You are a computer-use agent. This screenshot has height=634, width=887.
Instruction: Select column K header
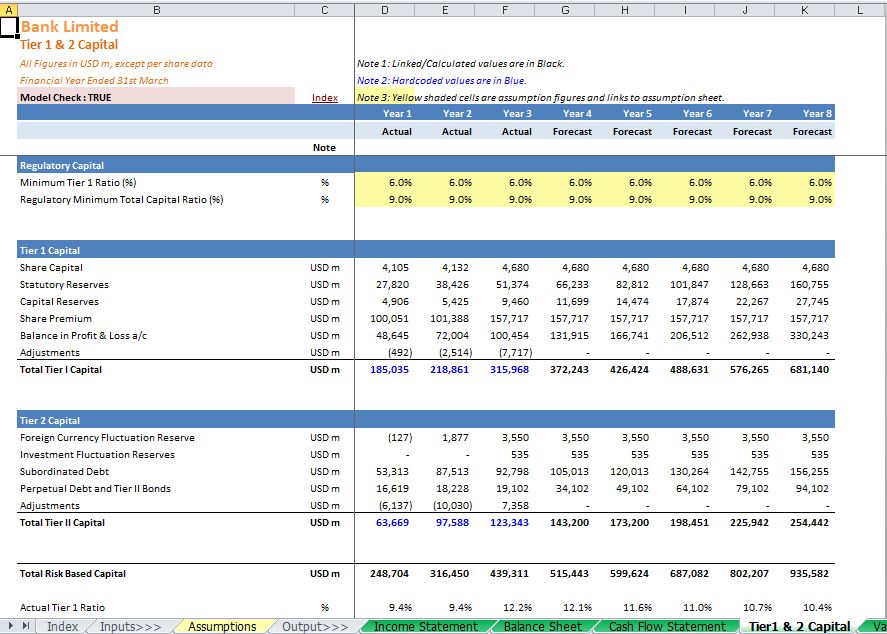coord(804,10)
